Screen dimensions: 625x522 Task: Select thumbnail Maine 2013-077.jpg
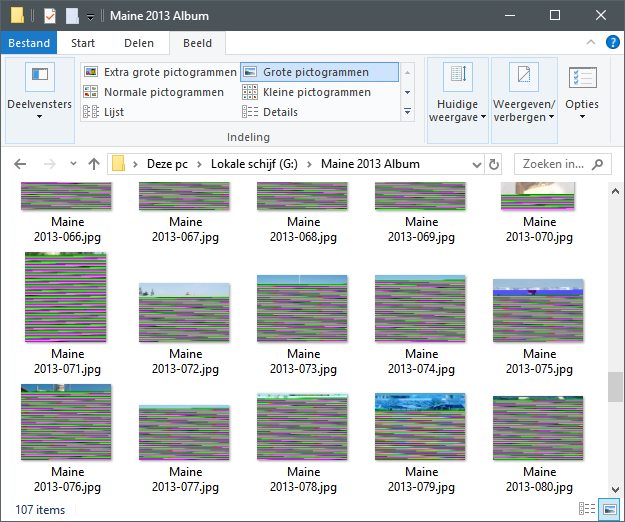(x=184, y=433)
